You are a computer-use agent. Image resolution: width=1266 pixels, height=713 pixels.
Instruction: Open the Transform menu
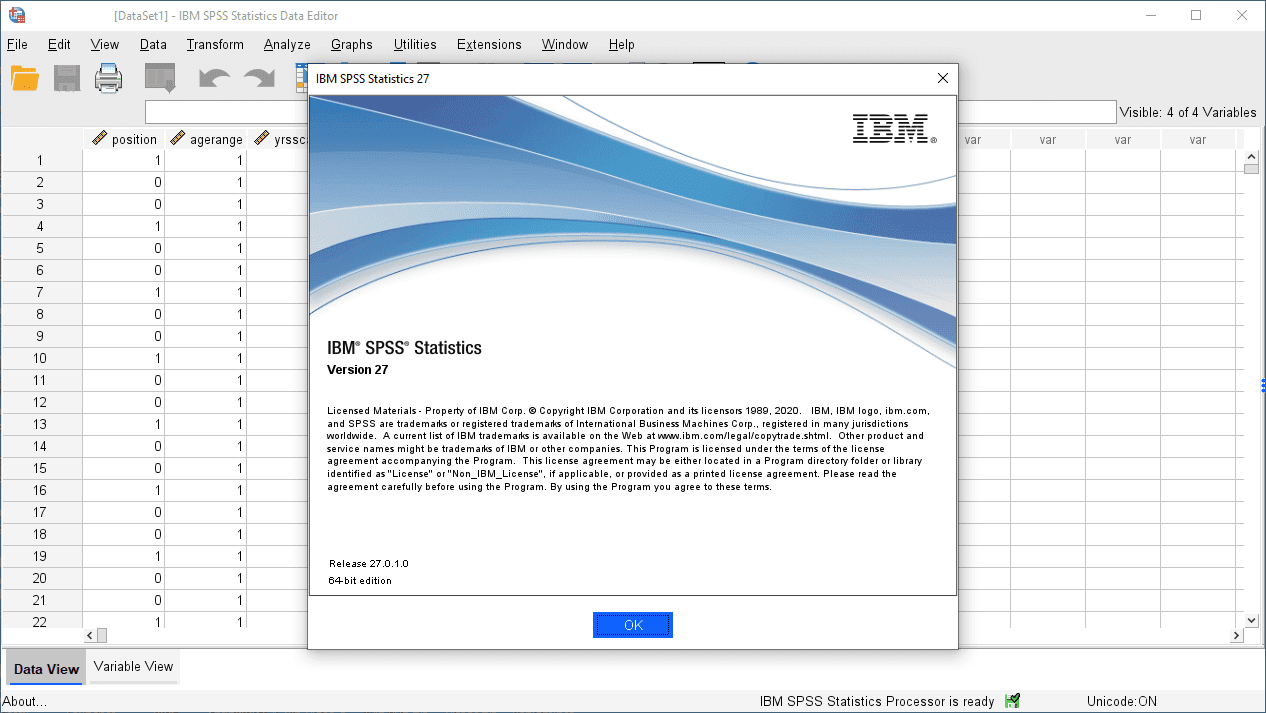pyautogui.click(x=215, y=44)
